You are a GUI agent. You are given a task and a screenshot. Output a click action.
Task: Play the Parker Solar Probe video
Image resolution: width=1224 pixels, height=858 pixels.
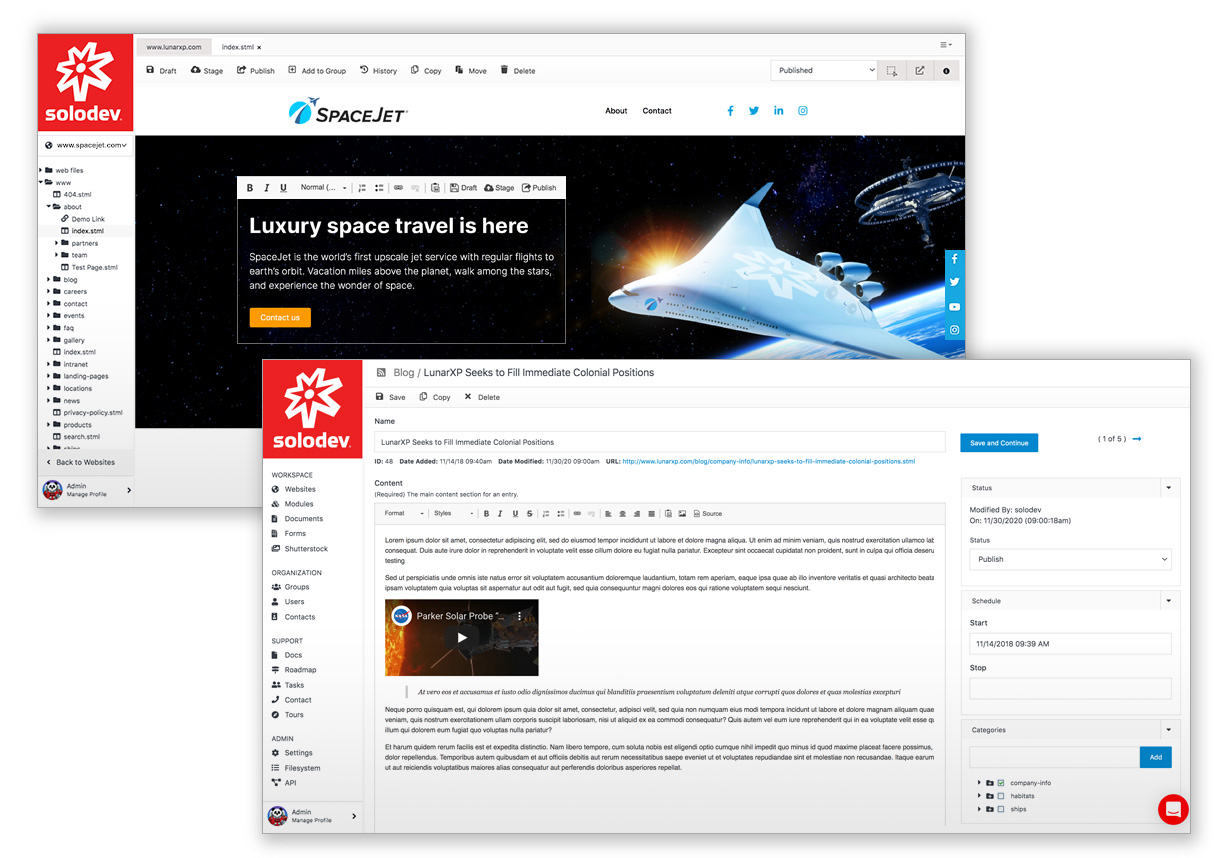point(461,638)
